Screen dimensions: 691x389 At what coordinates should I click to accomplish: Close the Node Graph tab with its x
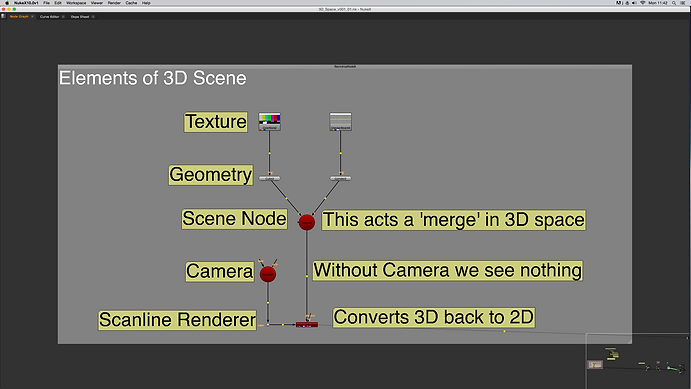[x=32, y=17]
